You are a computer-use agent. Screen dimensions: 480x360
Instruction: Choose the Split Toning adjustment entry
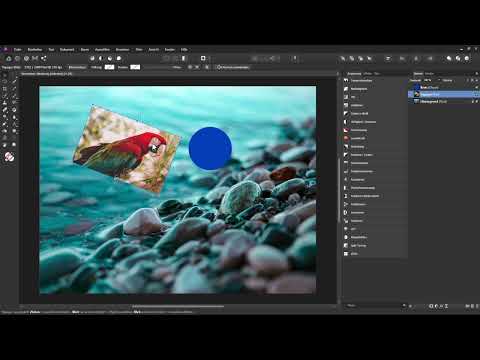coord(375,245)
